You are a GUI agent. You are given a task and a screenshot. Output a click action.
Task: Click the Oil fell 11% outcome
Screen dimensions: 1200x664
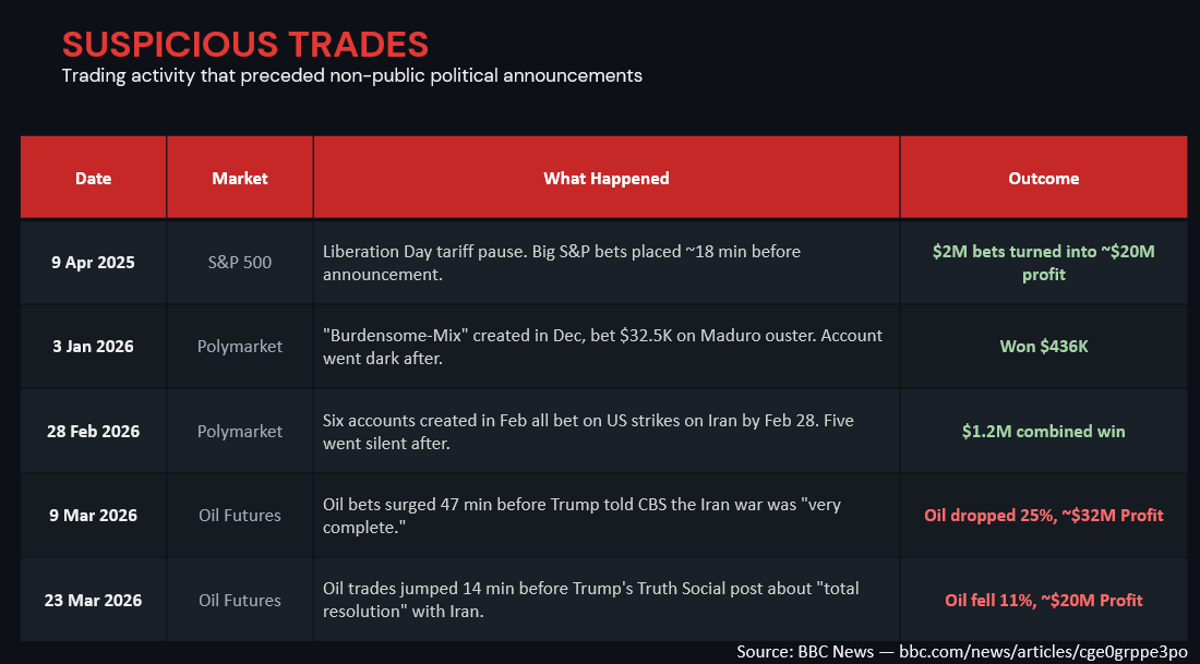(x=1043, y=600)
